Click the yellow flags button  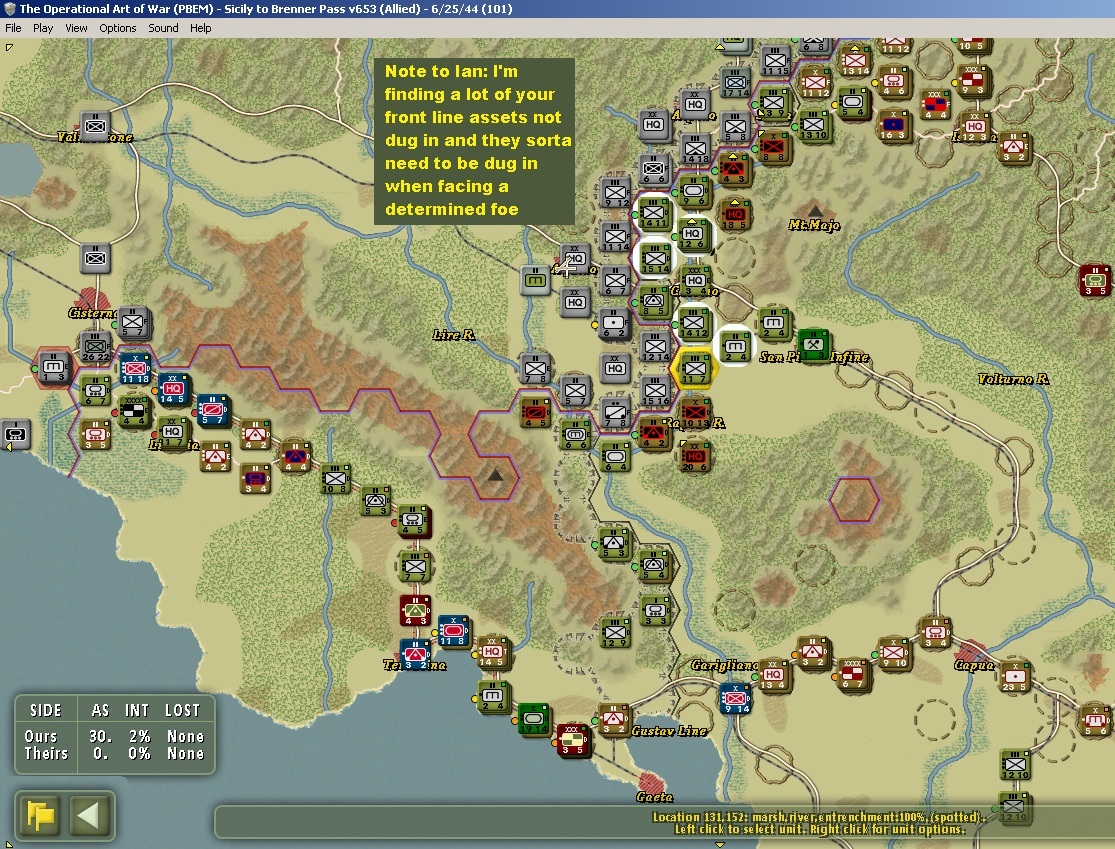[x=41, y=815]
